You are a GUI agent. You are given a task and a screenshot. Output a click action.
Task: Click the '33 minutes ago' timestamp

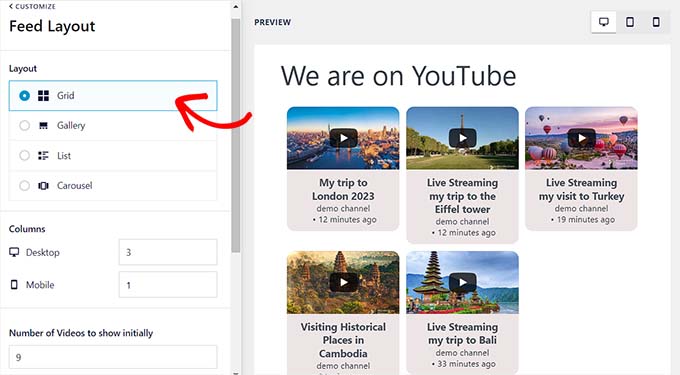pyautogui.click(x=466, y=364)
